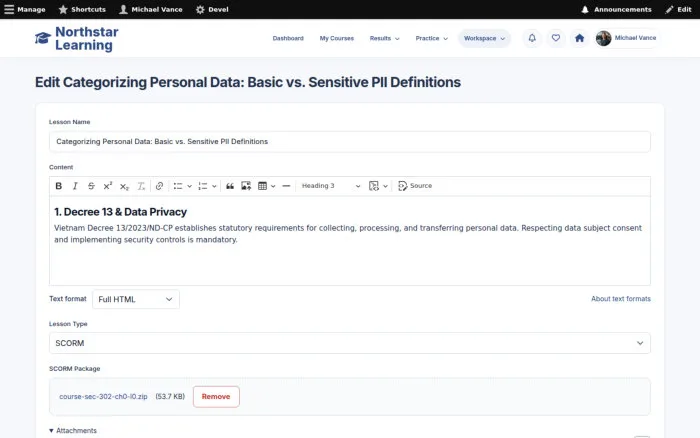Screen dimensions: 700x438
Task: Insert a numbered list
Action: pyautogui.click(x=203, y=186)
